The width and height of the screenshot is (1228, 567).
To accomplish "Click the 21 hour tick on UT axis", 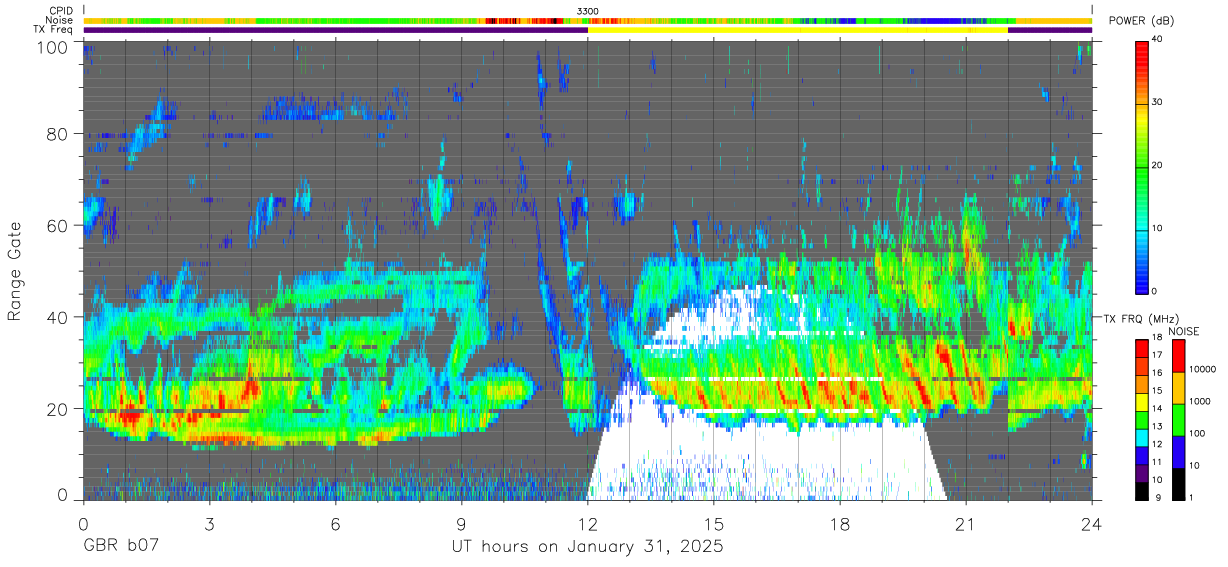I will pyautogui.click(x=966, y=524).
